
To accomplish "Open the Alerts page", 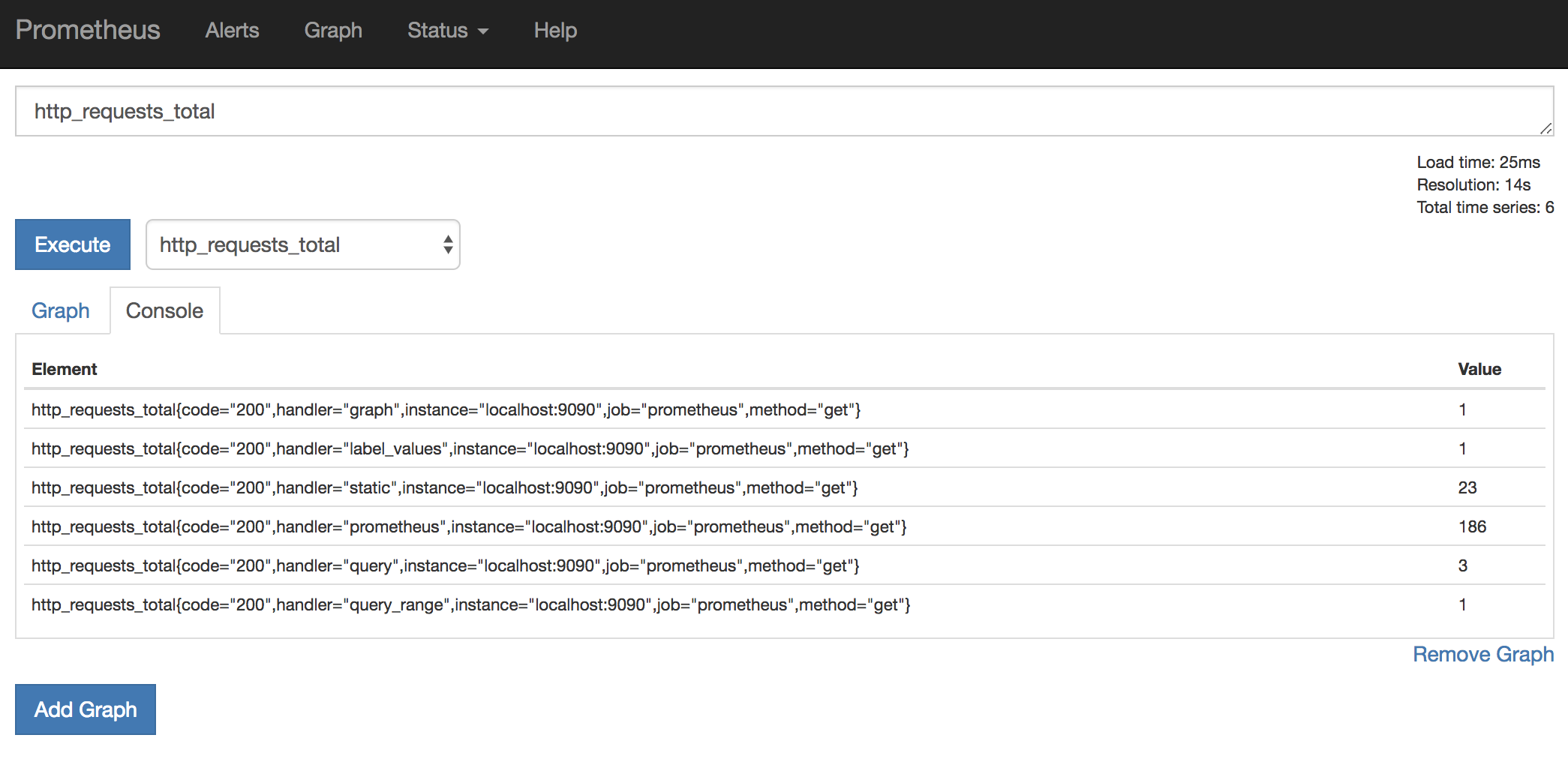I will click(x=232, y=30).
